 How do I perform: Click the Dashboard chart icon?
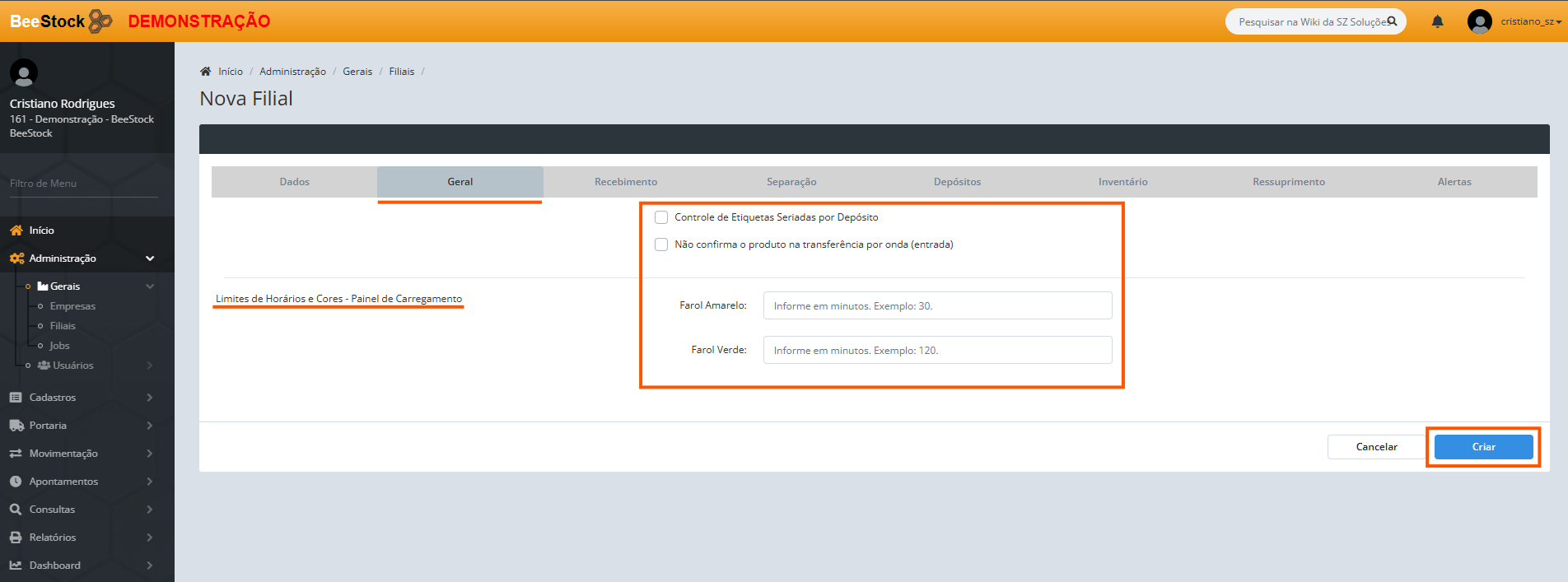coord(16,566)
